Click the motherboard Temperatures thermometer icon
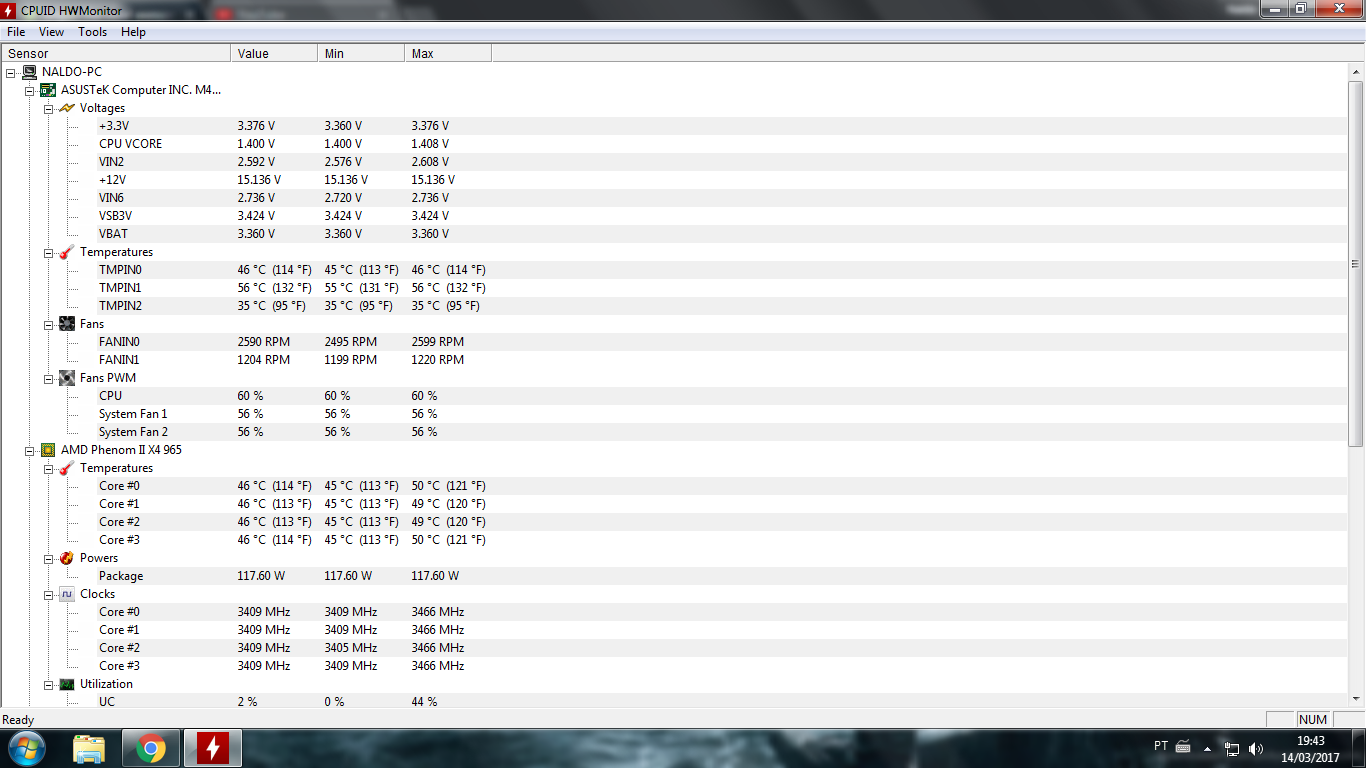 pyautogui.click(x=67, y=252)
